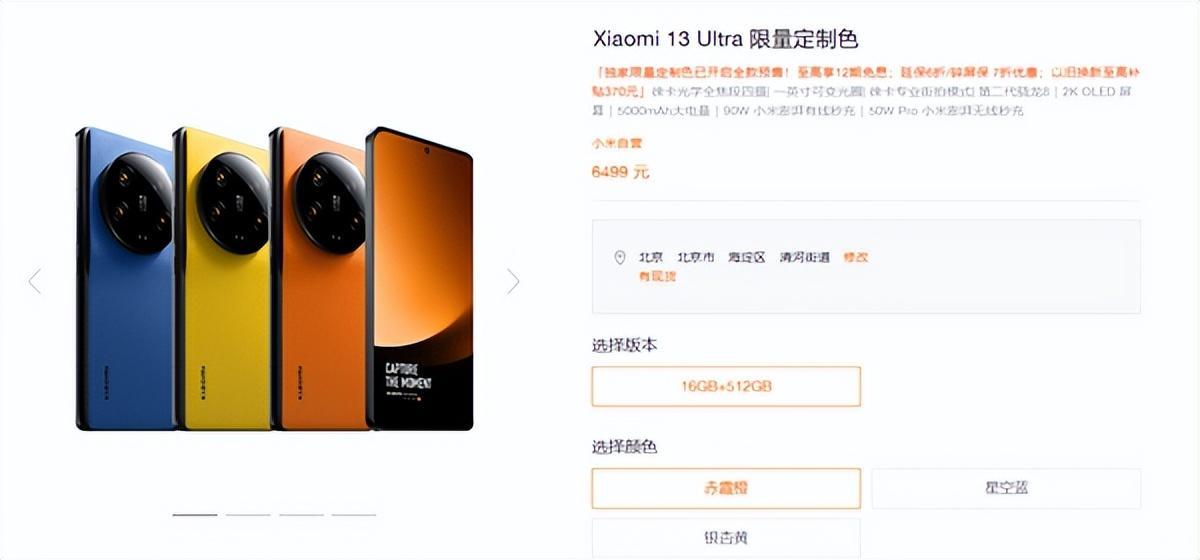Click the right carousel arrow
This screenshot has width=1200, height=560.
click(x=513, y=281)
